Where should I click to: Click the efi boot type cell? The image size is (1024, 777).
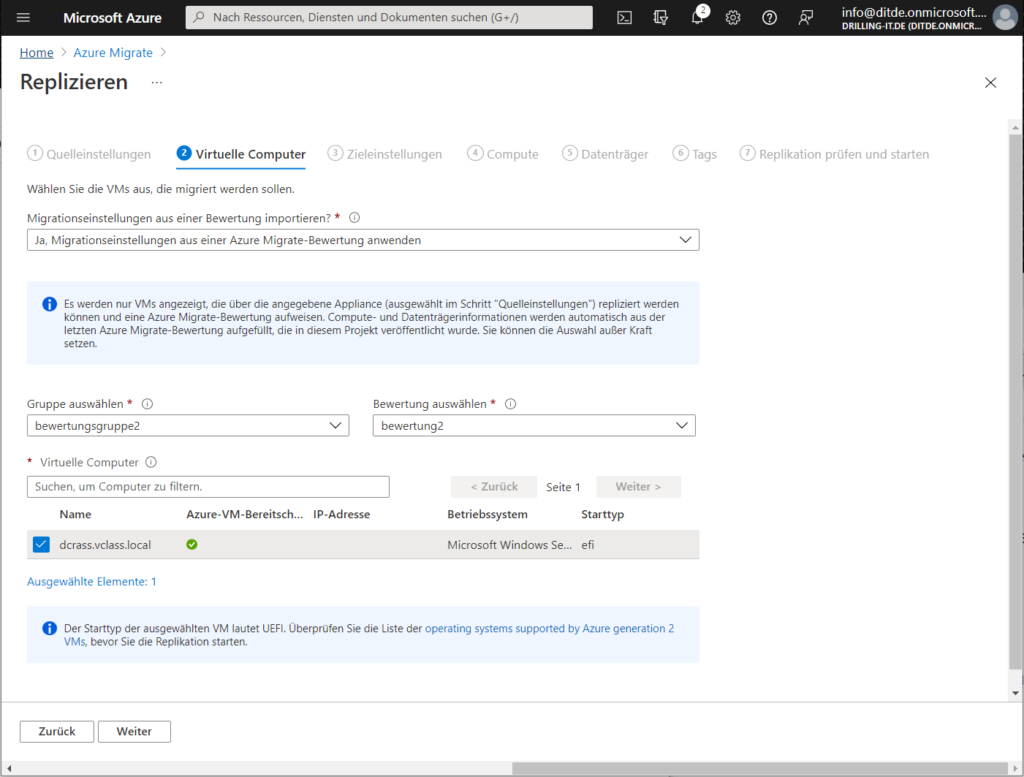588,545
